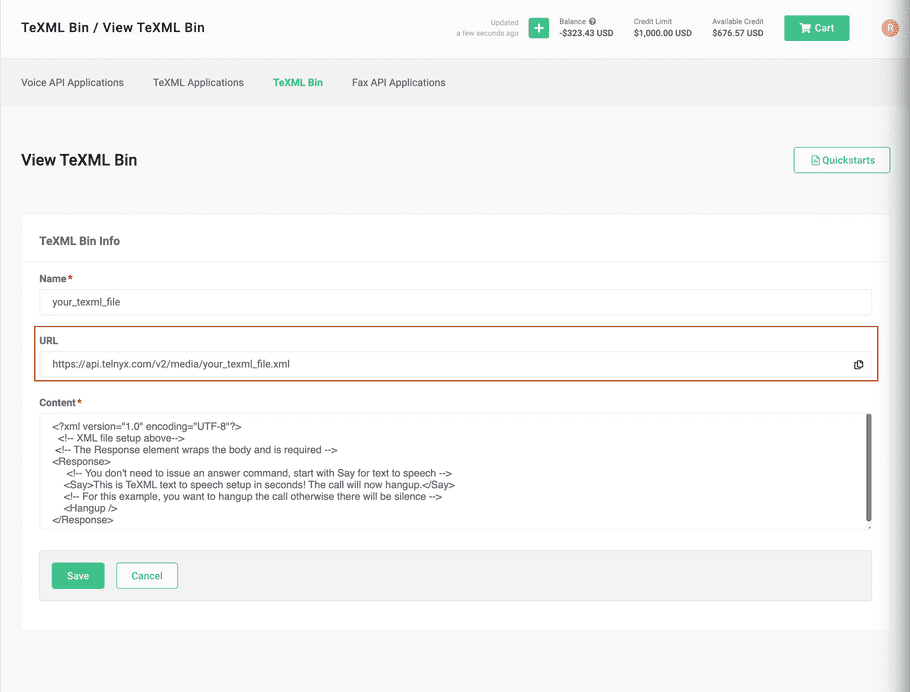The height and width of the screenshot is (692, 910).
Task: Cancel editing the TeXML Bin
Action: point(147,576)
